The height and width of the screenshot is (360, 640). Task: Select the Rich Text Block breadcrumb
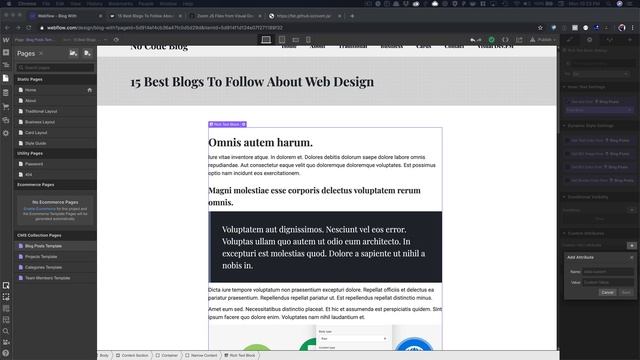[240, 356]
